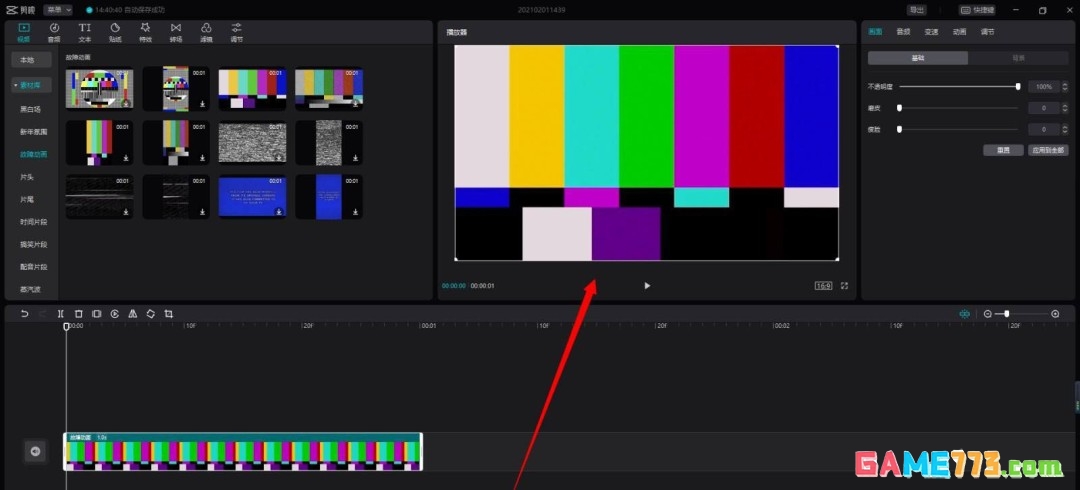Open the 贴纸 (Stickers) panel
Screen dimensions: 1080x490
pos(115,32)
